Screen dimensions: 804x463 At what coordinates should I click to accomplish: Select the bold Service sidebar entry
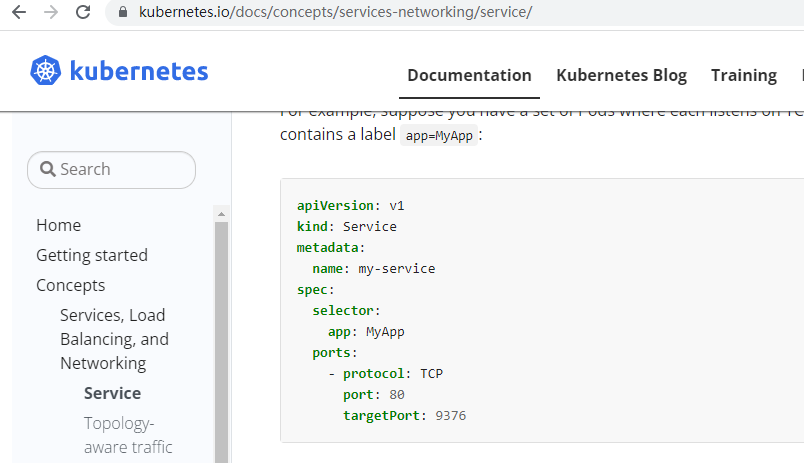[112, 393]
